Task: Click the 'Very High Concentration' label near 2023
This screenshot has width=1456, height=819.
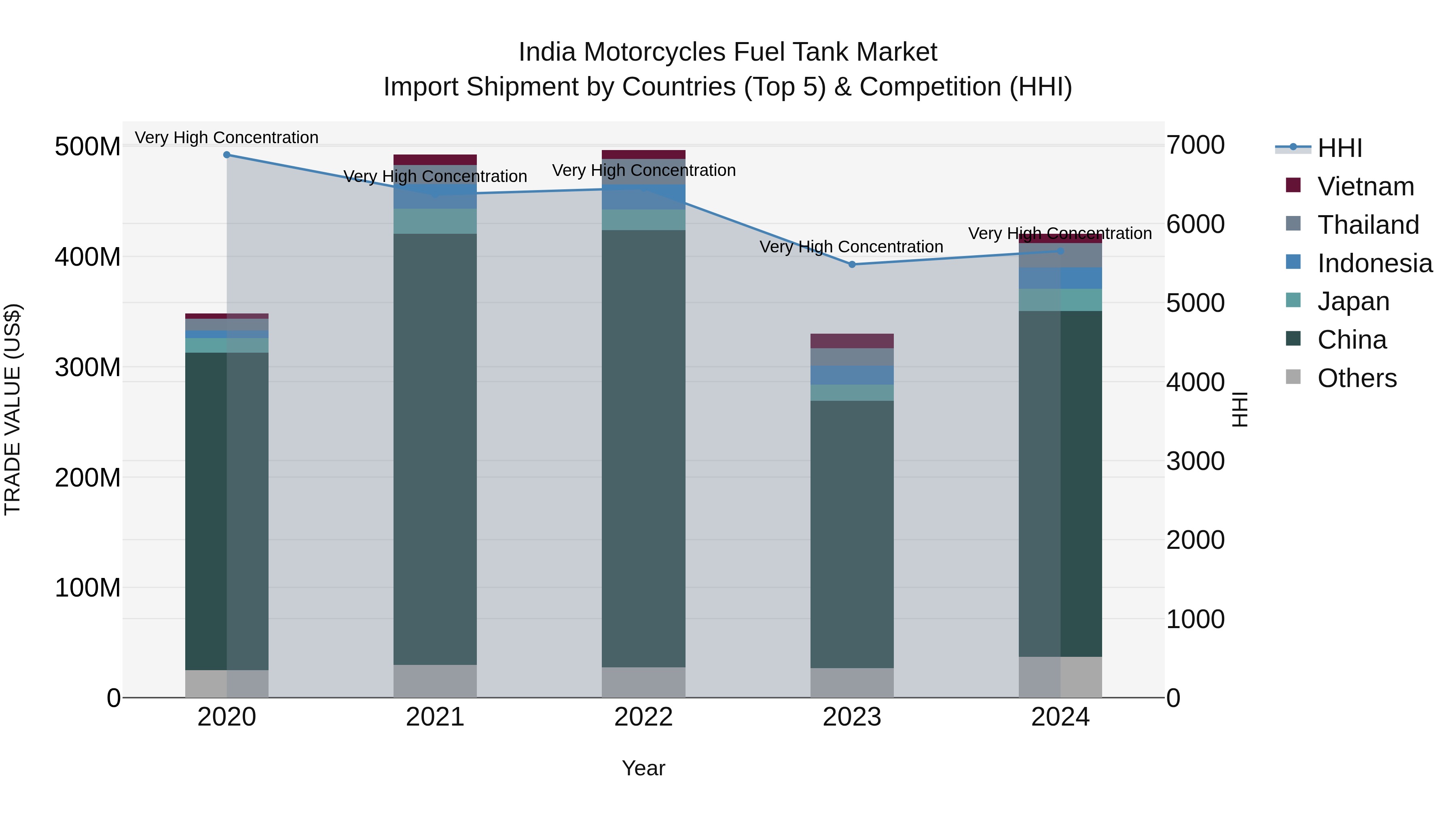Action: (852, 246)
